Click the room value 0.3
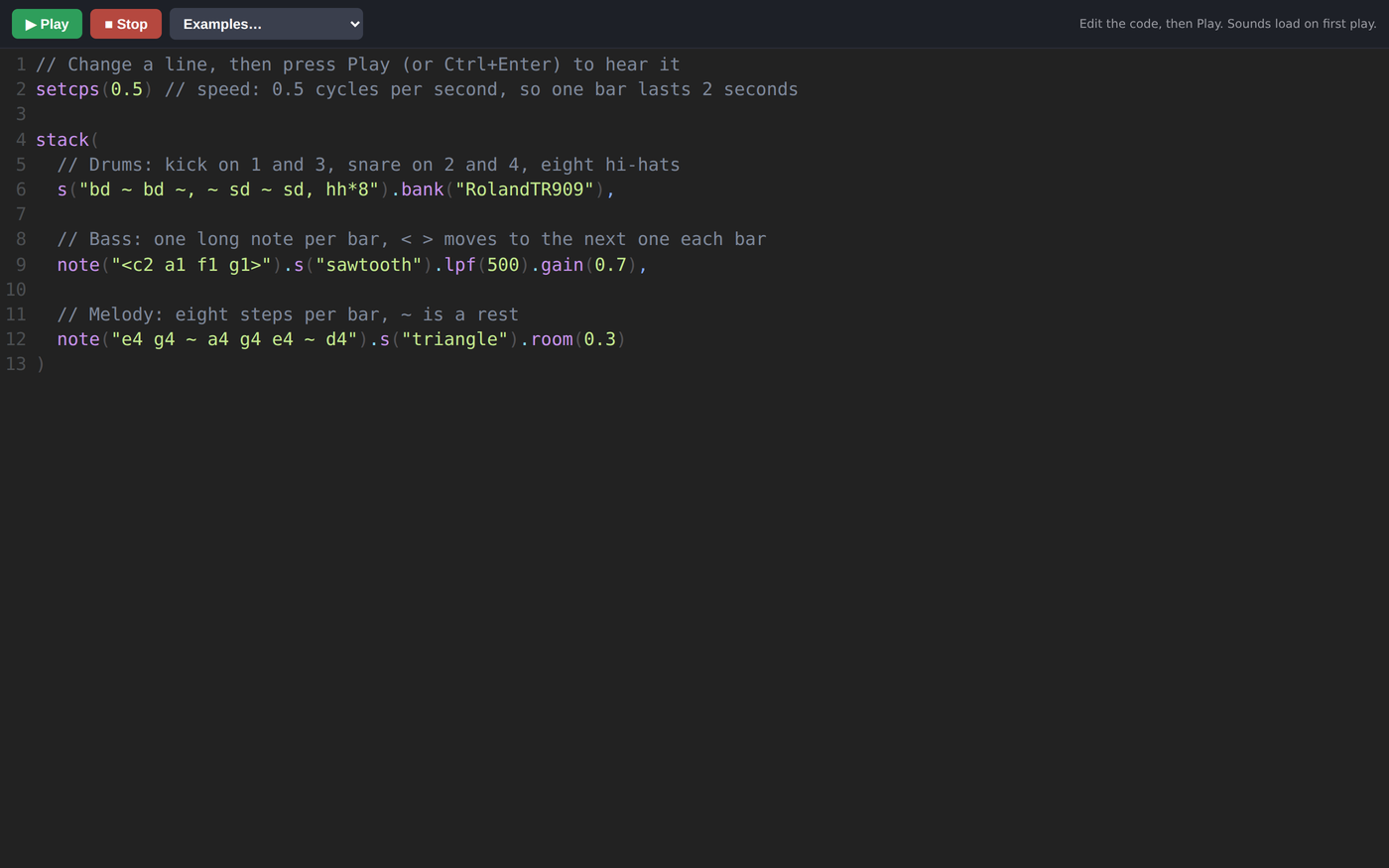This screenshot has height=868, width=1389. point(600,339)
